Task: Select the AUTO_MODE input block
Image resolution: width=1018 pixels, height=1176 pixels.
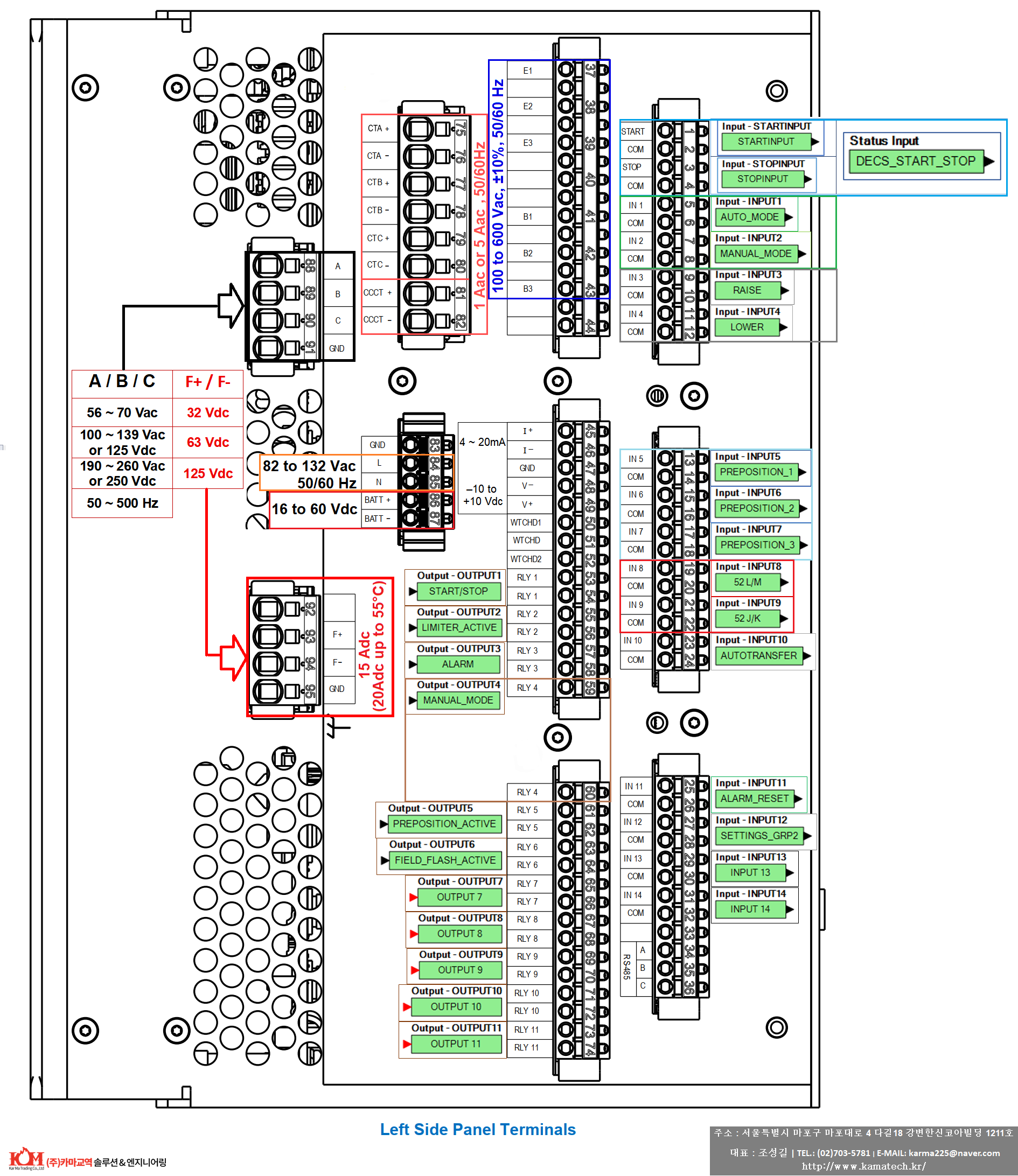Action: [749, 217]
